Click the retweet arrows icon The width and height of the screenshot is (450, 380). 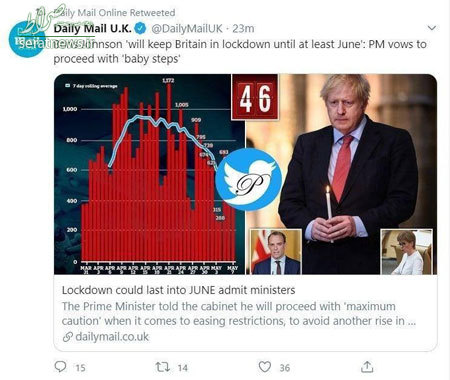[163, 367]
